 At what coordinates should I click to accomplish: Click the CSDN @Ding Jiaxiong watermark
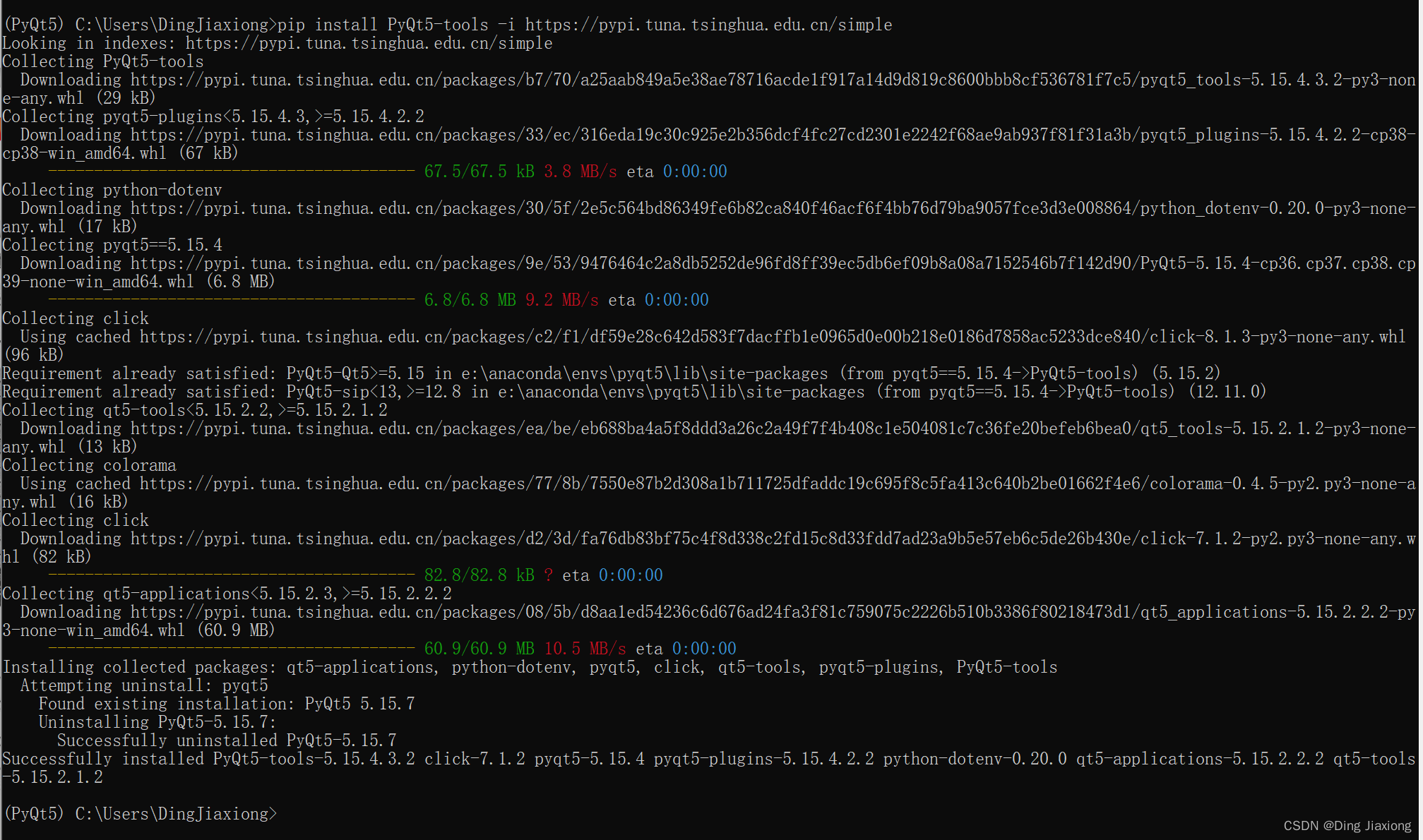click(x=1345, y=824)
